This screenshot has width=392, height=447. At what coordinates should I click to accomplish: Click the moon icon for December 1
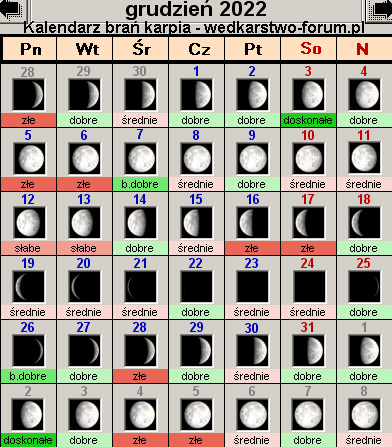click(196, 95)
